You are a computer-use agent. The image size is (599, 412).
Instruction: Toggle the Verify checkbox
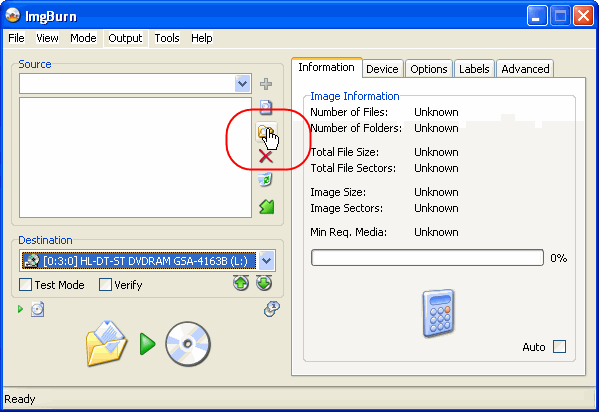(x=105, y=285)
